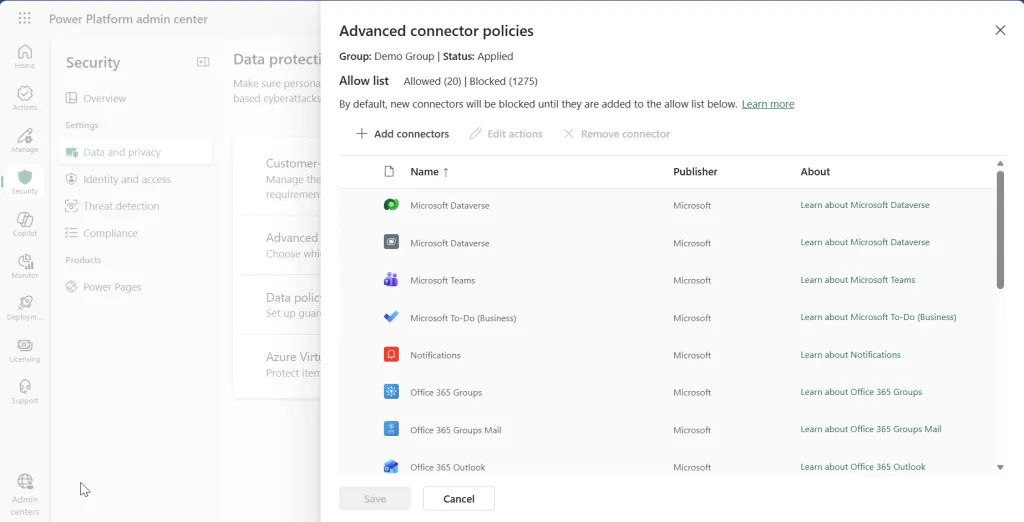The width and height of the screenshot is (1024, 522).
Task: Click the scrollbar down arrow
Action: [x=1000, y=467]
